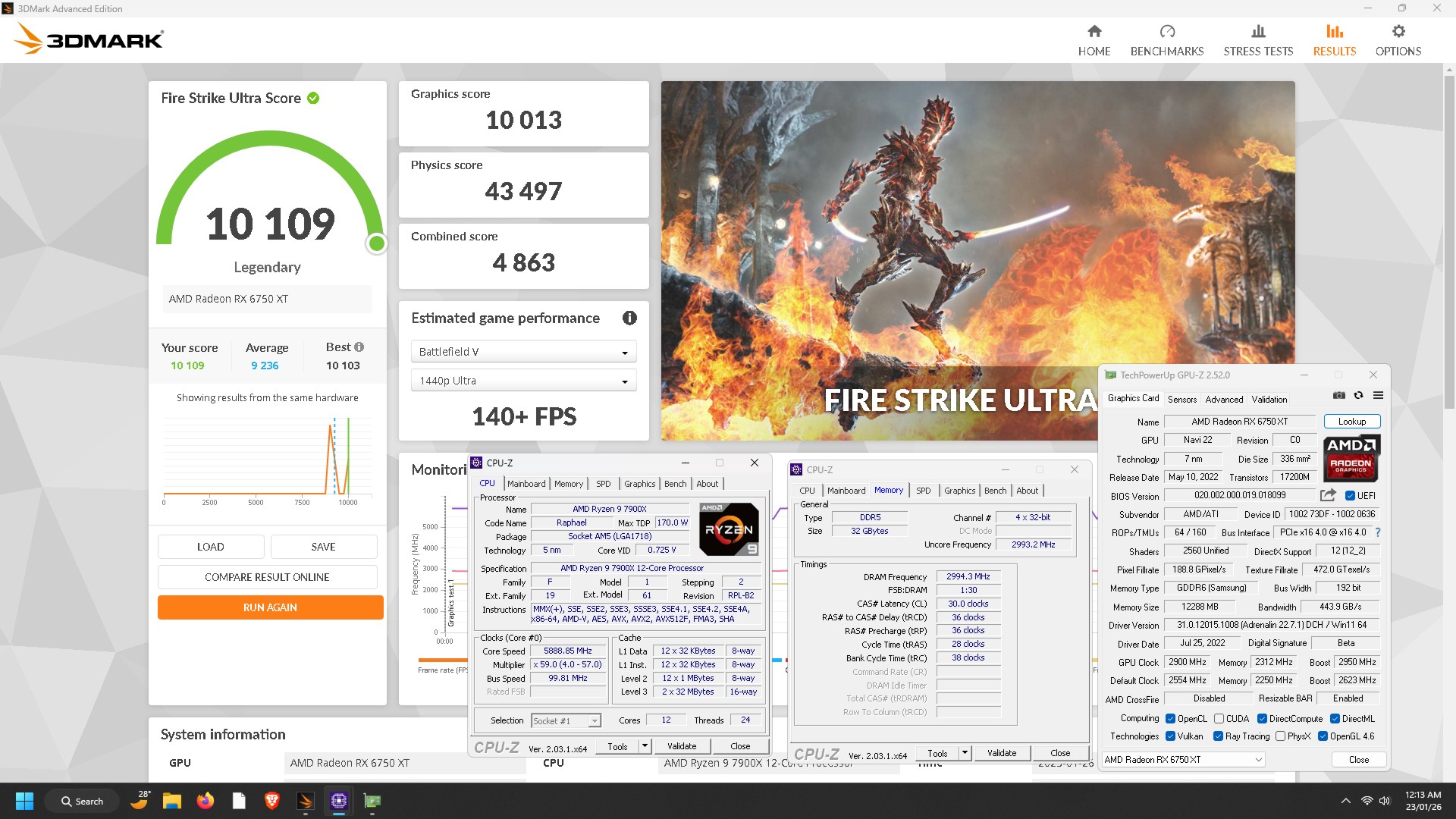Toggle the UEFI checkbox in GPU-Z
Viewport: 1456px width, 819px height.
point(1350,496)
